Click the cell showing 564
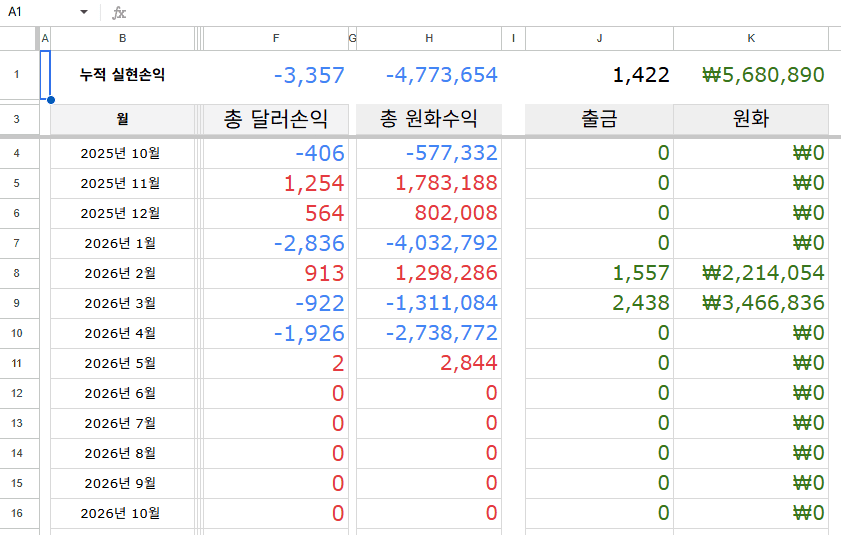Screen dimensions: 841x535 pyautogui.click(x=276, y=214)
